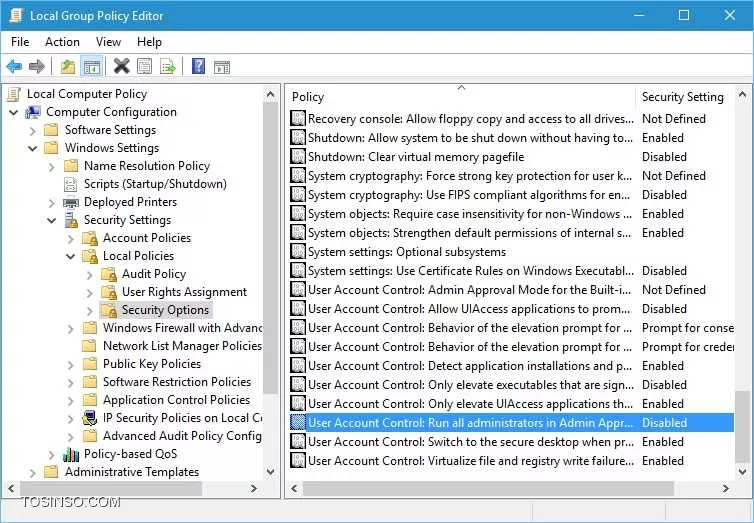This screenshot has width=754, height=523.
Task: Click the Audit Policy folder icon
Action: click(109, 274)
